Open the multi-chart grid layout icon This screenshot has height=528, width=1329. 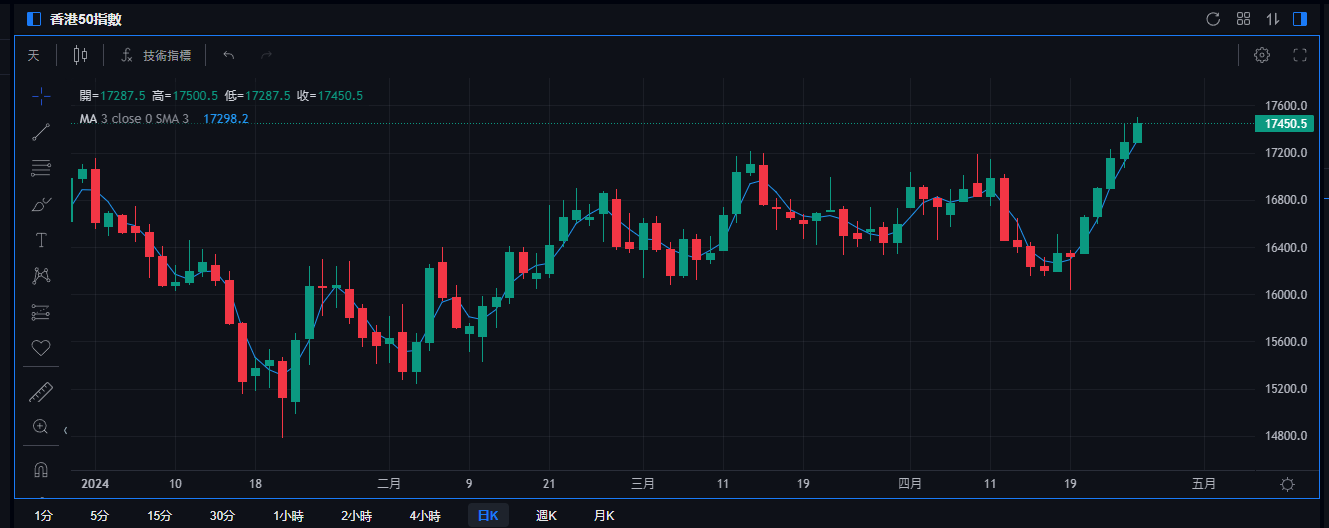point(1243,19)
